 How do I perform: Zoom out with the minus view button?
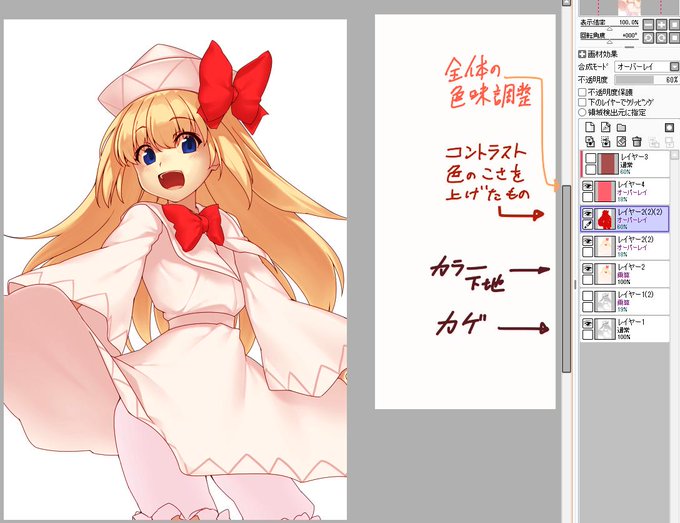point(648,24)
